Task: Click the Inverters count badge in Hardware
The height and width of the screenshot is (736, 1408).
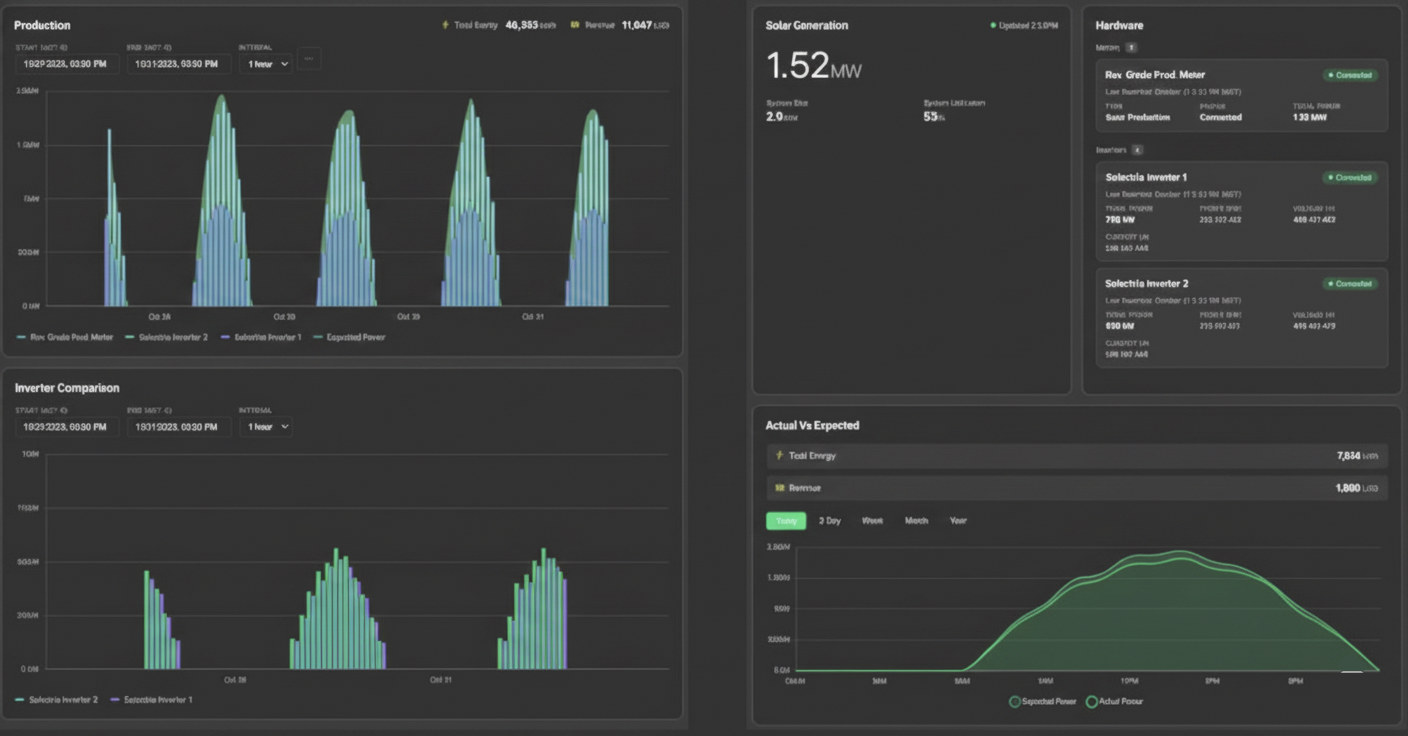Action: pyautogui.click(x=1137, y=149)
